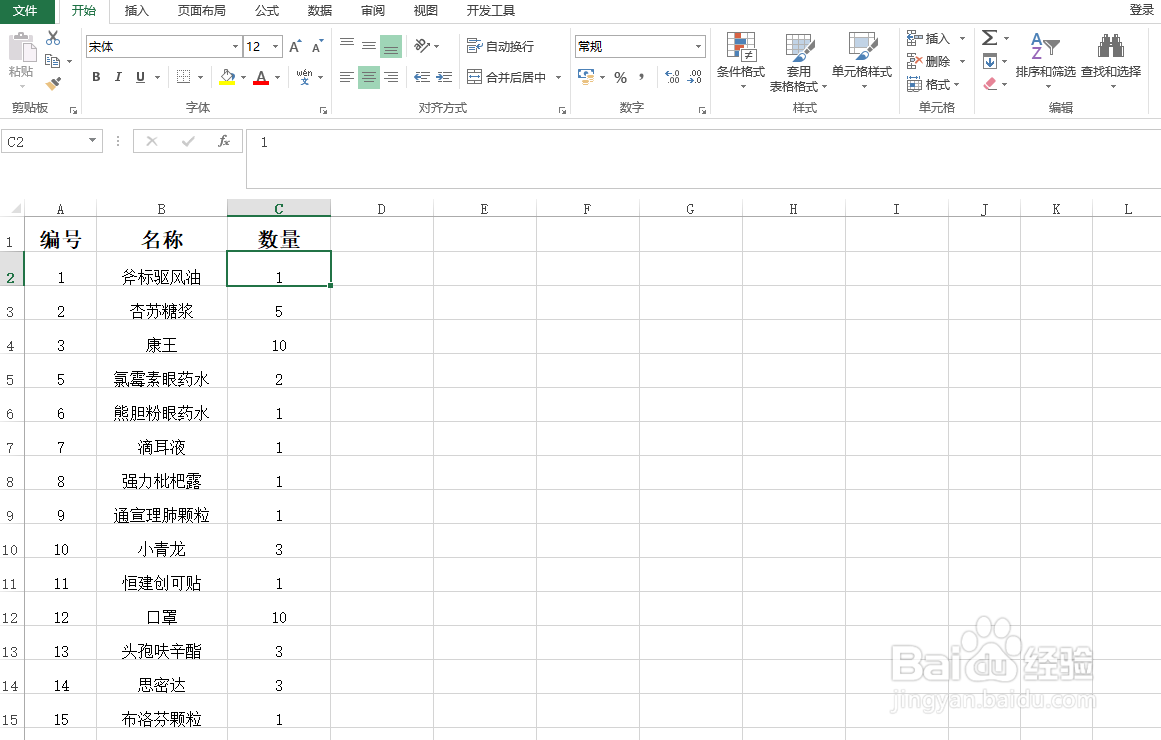The image size is (1161, 740).
Task: Click Merge and Center (合并后居中)
Action: point(506,77)
